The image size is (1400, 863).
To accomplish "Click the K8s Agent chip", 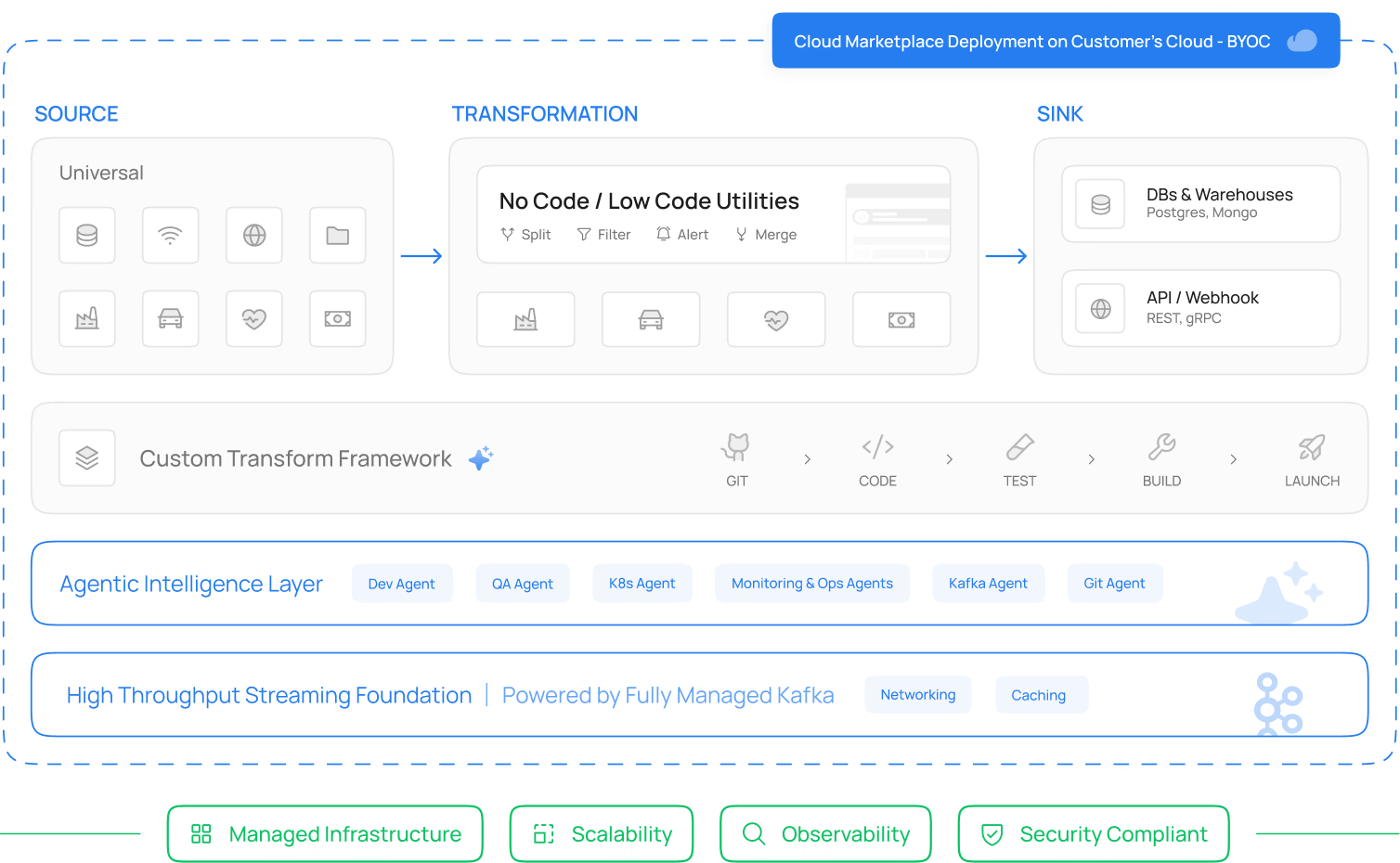I will click(642, 584).
